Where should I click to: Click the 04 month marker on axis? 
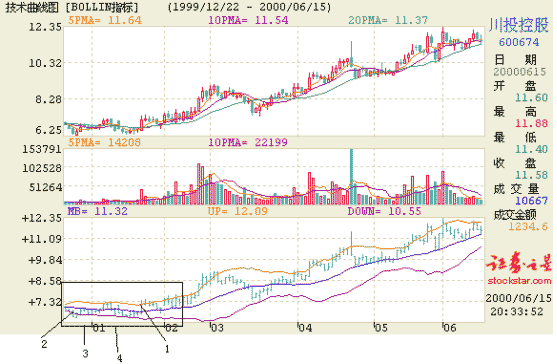click(305, 328)
